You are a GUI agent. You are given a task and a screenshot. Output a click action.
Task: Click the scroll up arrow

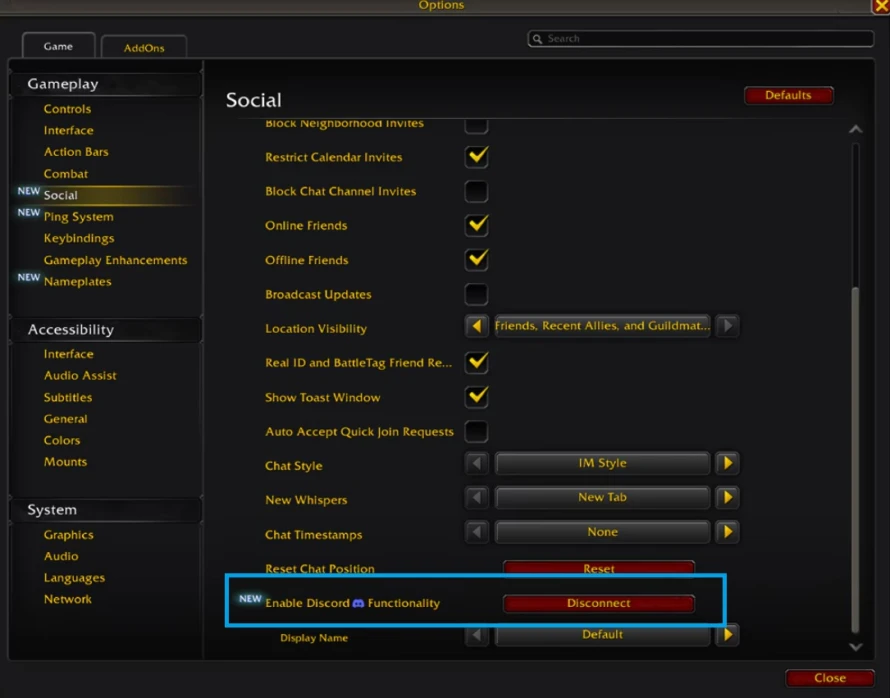(x=855, y=130)
